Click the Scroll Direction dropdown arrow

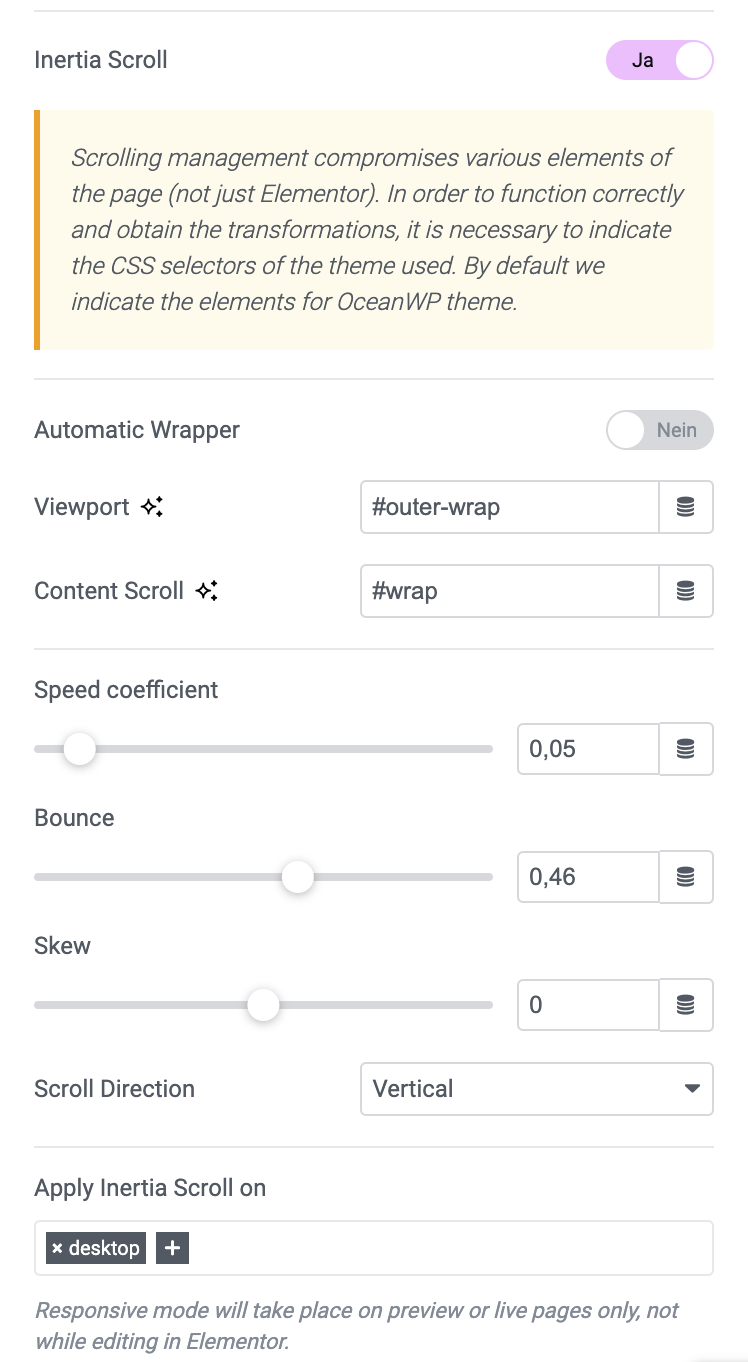[692, 1089]
